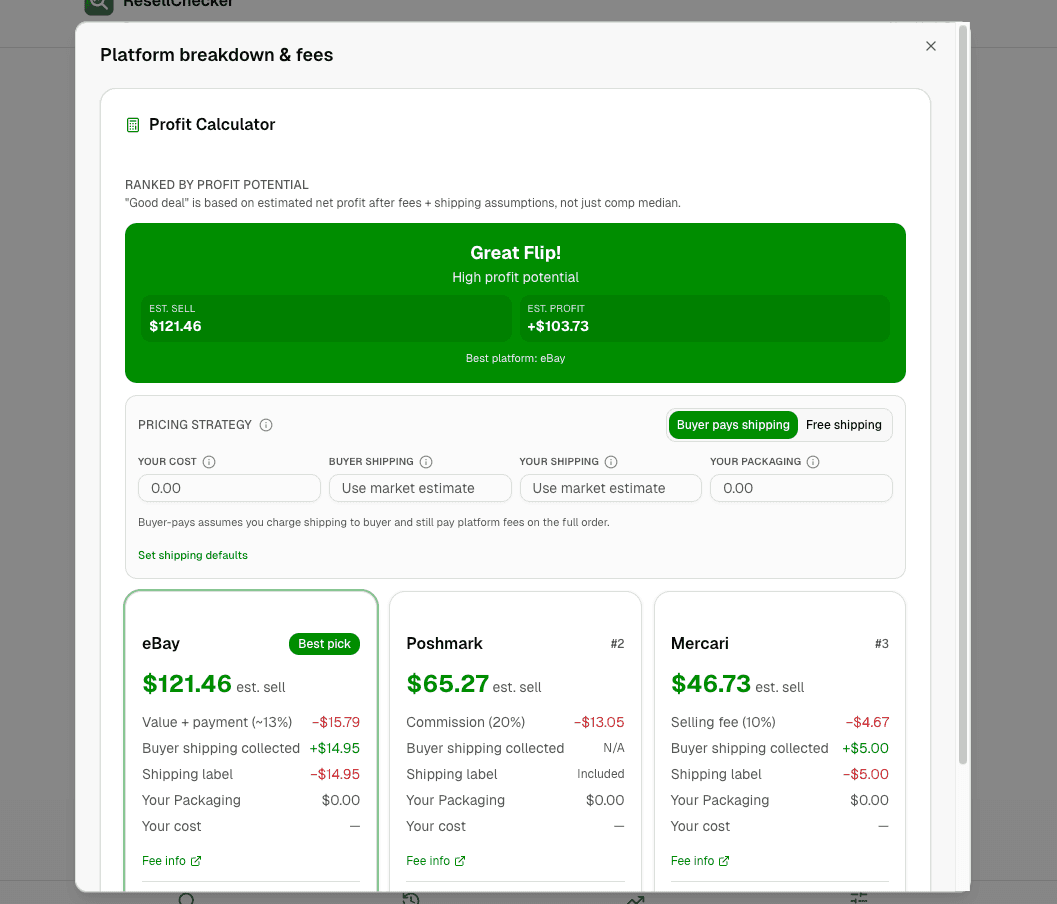The width and height of the screenshot is (1057, 904).
Task: Open the Your Shipping market estimate selector
Action: click(x=610, y=488)
